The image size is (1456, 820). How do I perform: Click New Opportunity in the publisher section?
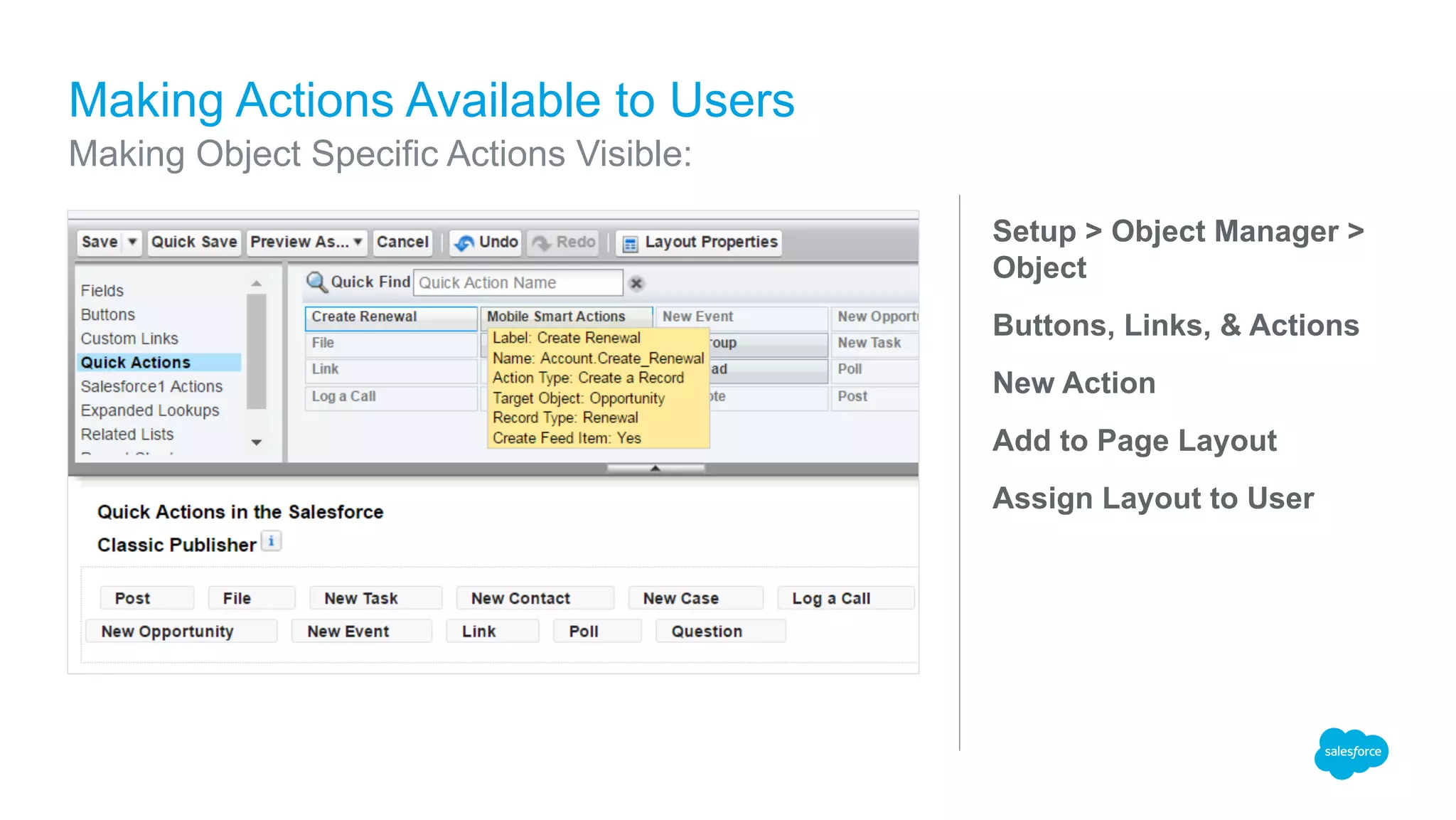pyautogui.click(x=181, y=631)
